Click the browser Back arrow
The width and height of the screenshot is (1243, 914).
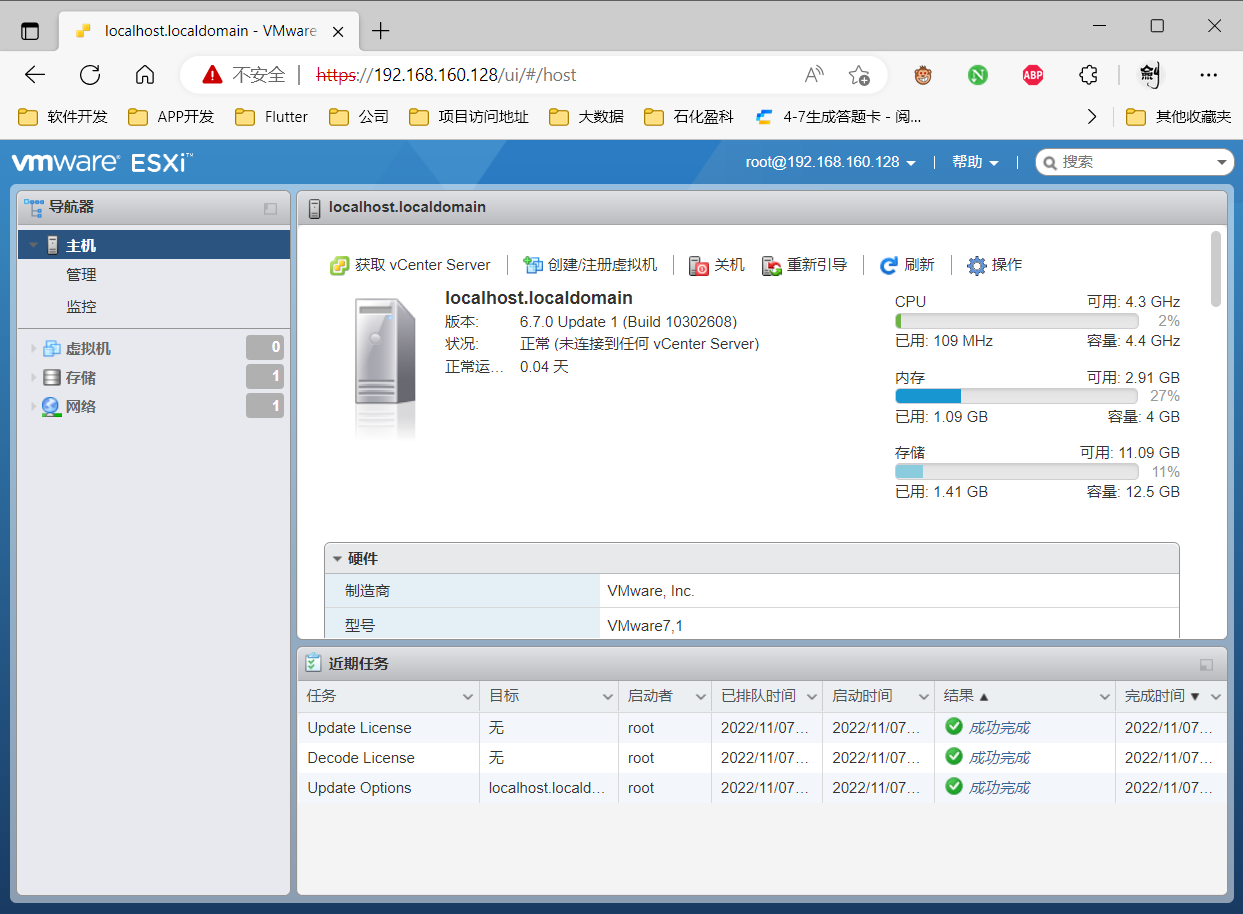click(x=35, y=75)
